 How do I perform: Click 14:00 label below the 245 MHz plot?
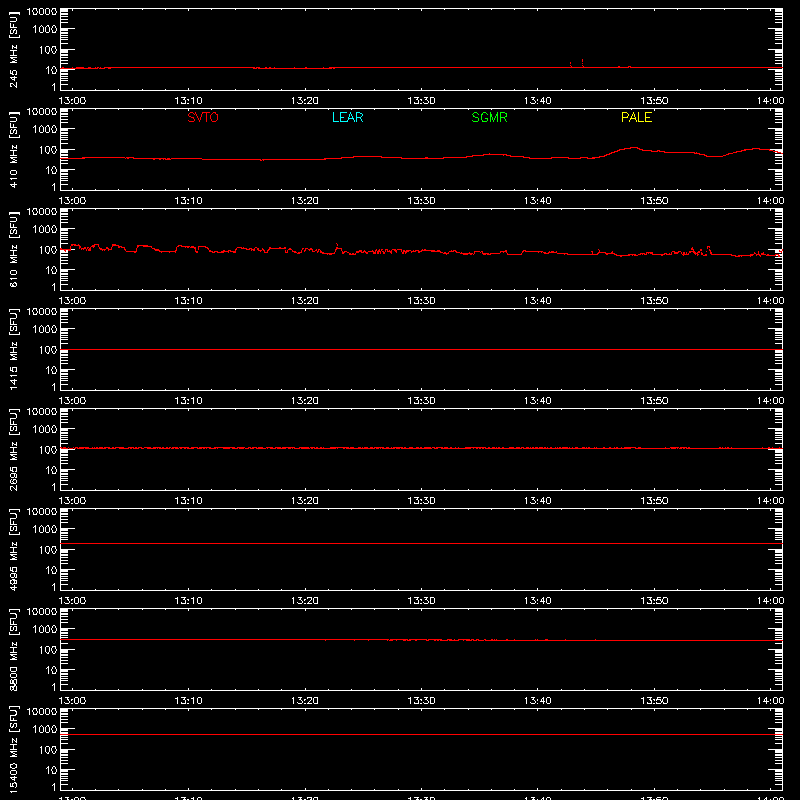770,101
